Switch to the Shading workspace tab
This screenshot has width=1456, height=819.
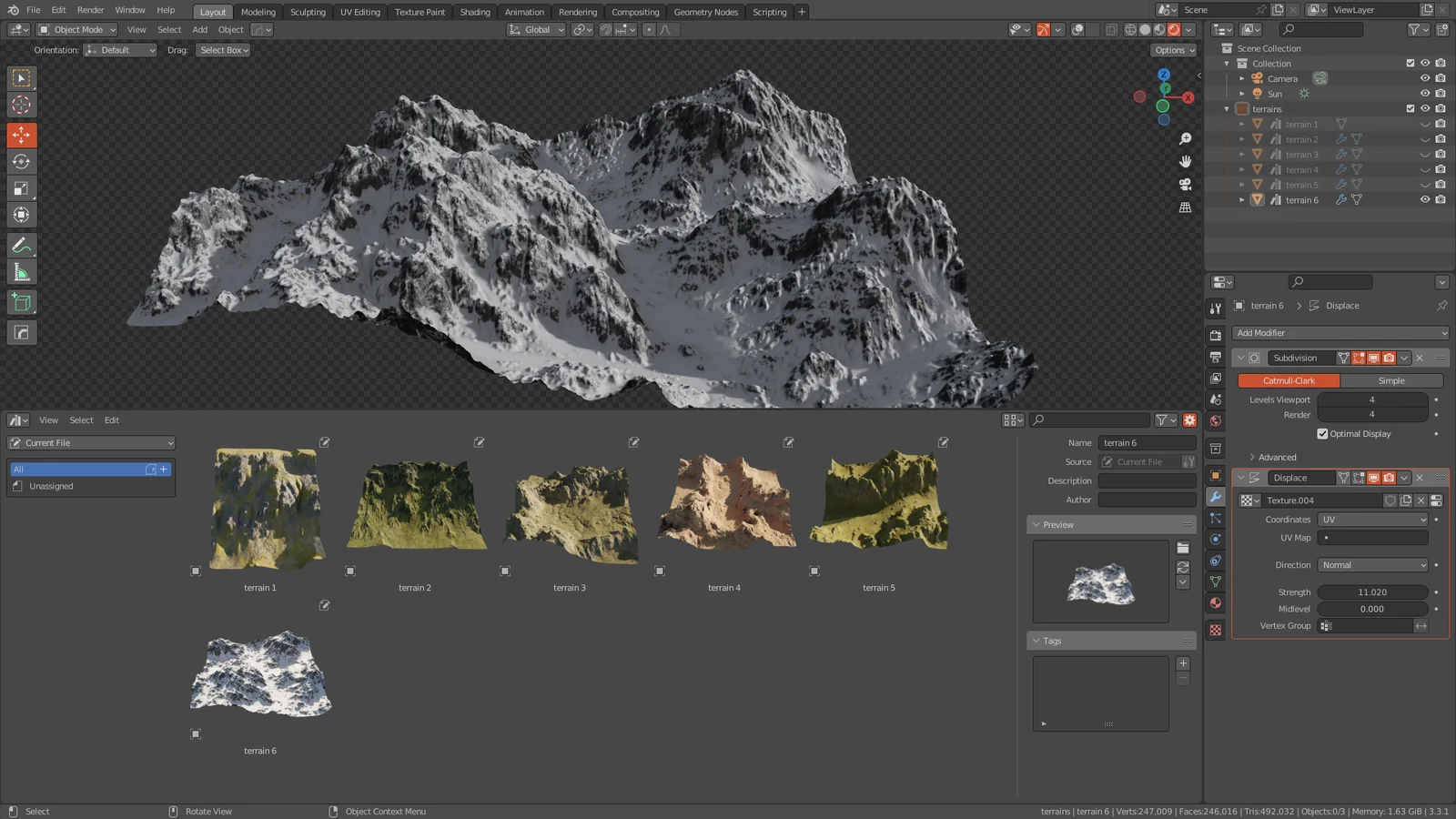coord(474,12)
